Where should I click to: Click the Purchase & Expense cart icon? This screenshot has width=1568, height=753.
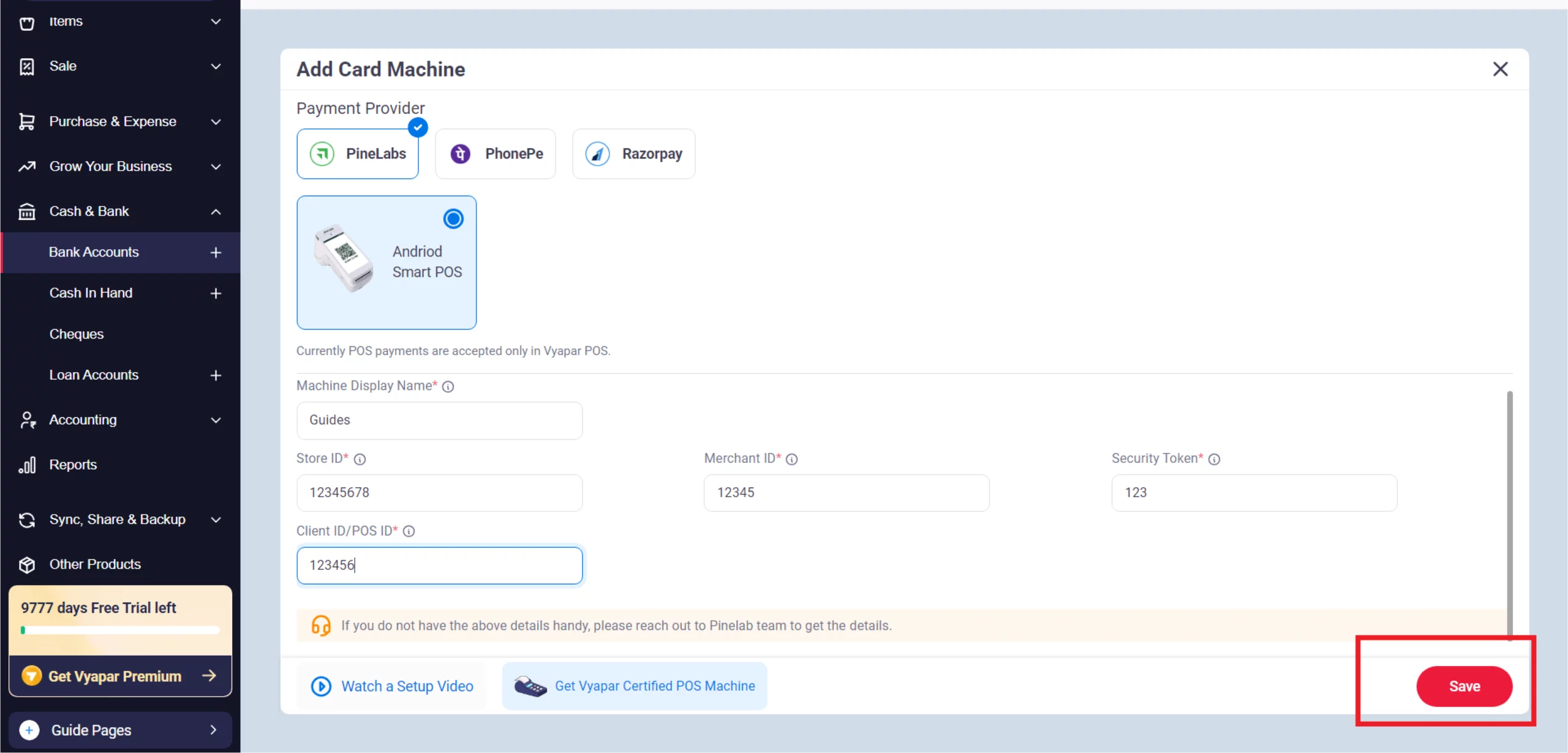(27, 122)
